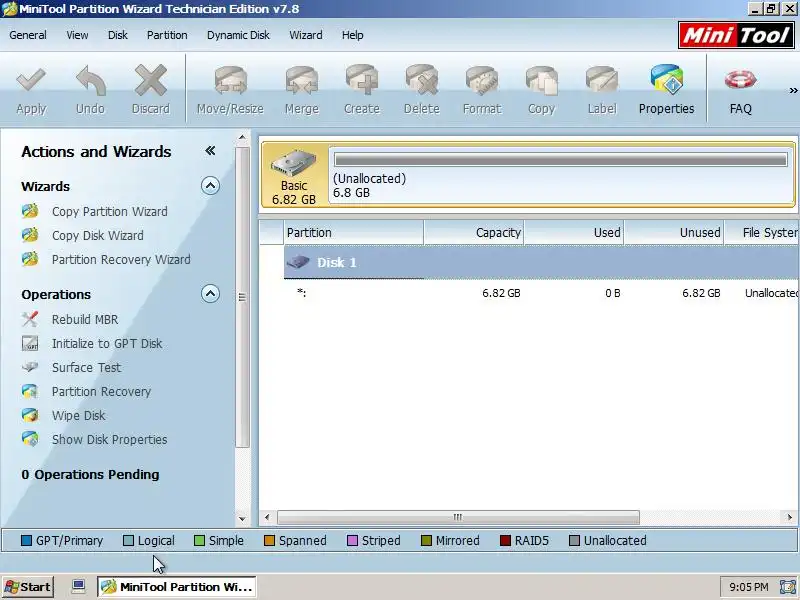This screenshot has width=800, height=600.
Task: Open the Wizard menu
Action: coord(306,35)
